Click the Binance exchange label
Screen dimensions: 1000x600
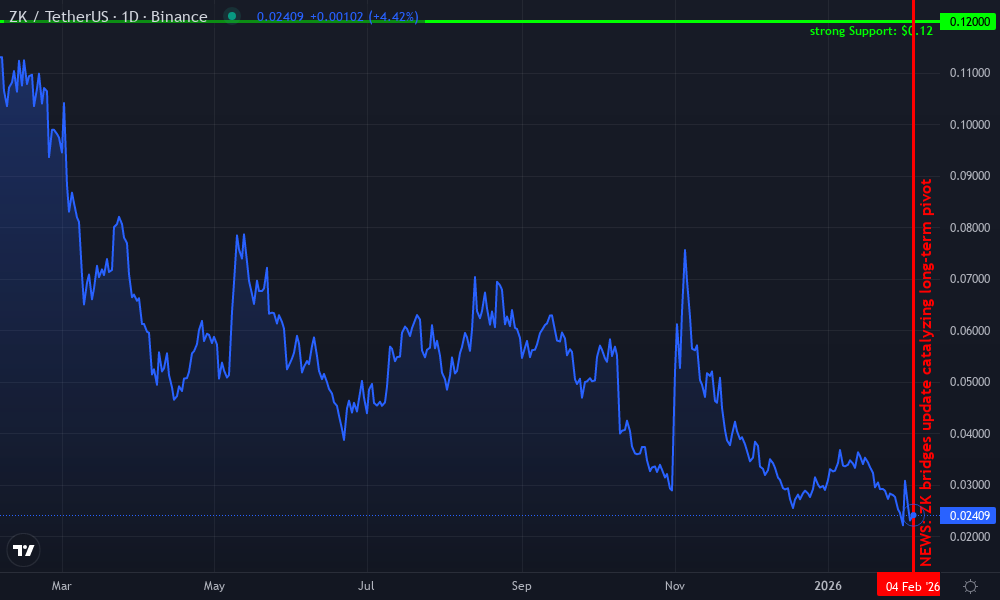[x=180, y=16]
